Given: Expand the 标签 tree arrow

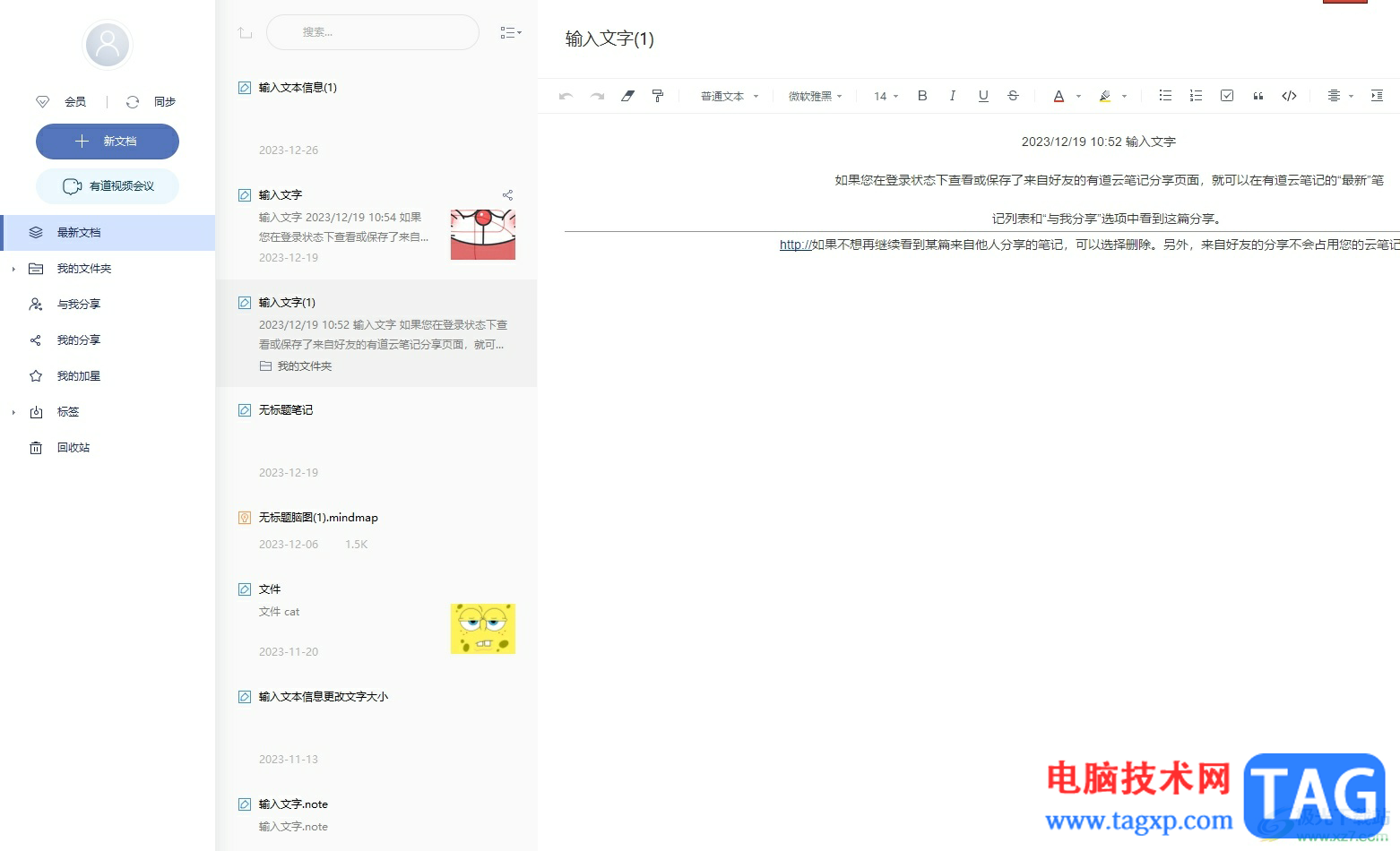Looking at the screenshot, I should (13, 412).
